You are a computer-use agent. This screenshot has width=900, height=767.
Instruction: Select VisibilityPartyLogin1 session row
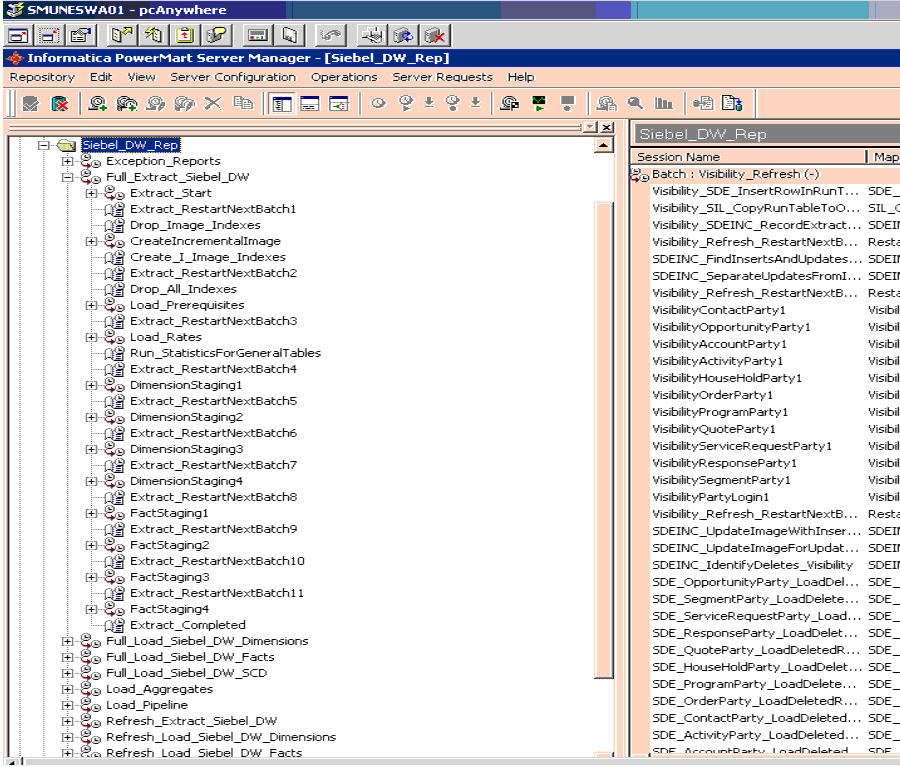point(711,497)
